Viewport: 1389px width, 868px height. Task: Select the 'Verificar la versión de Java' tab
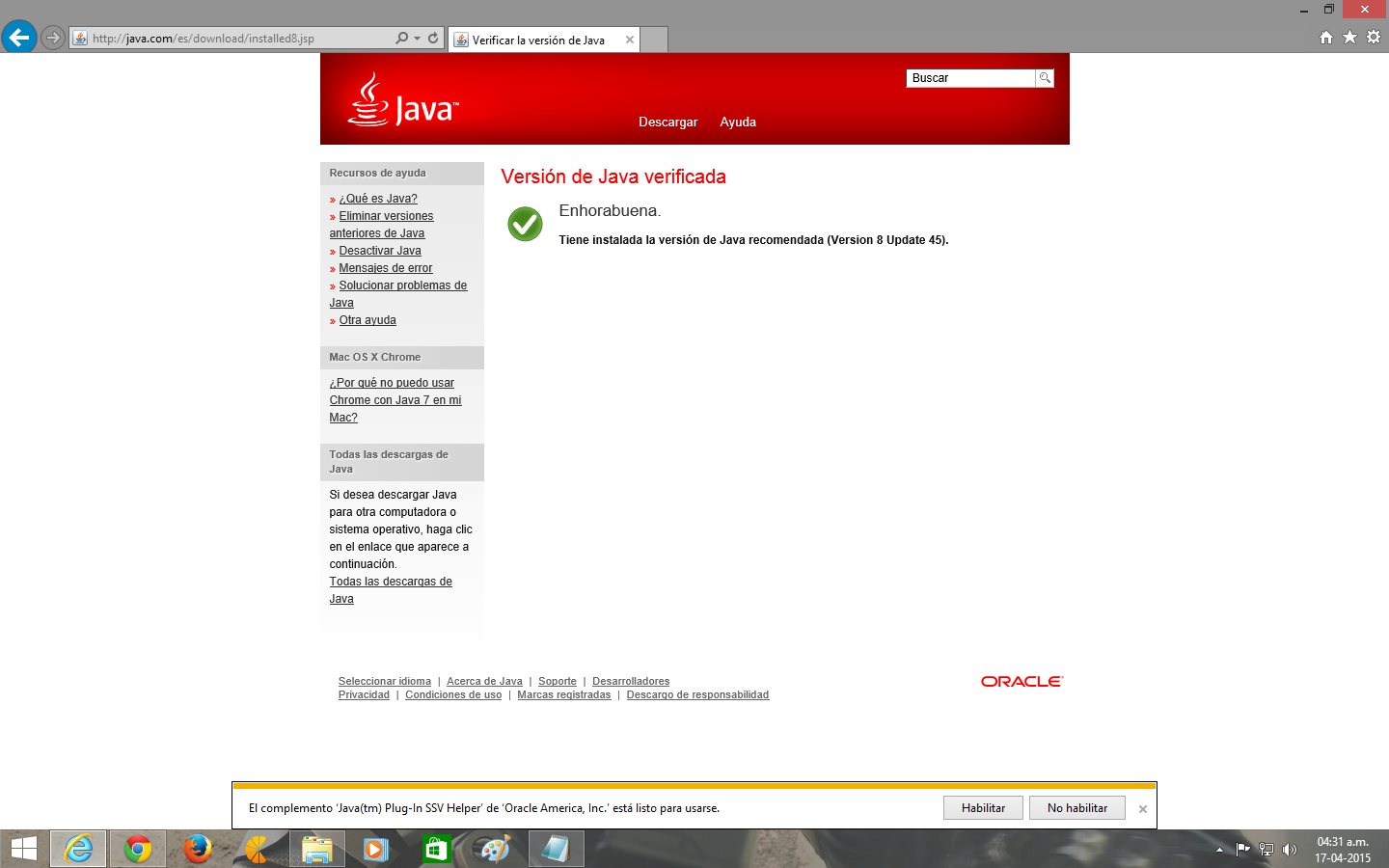pyautogui.click(x=543, y=40)
